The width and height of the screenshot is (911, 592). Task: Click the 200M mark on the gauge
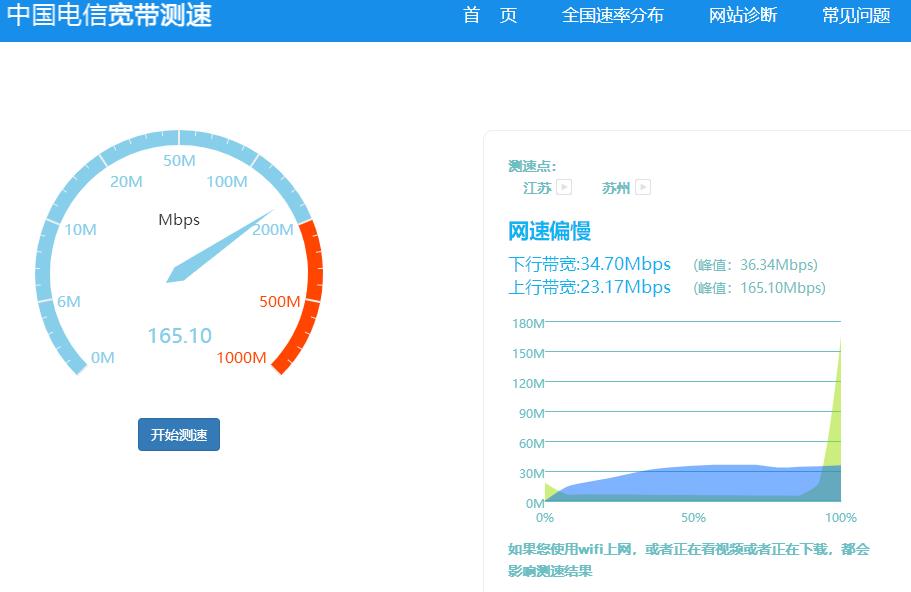tap(272, 229)
